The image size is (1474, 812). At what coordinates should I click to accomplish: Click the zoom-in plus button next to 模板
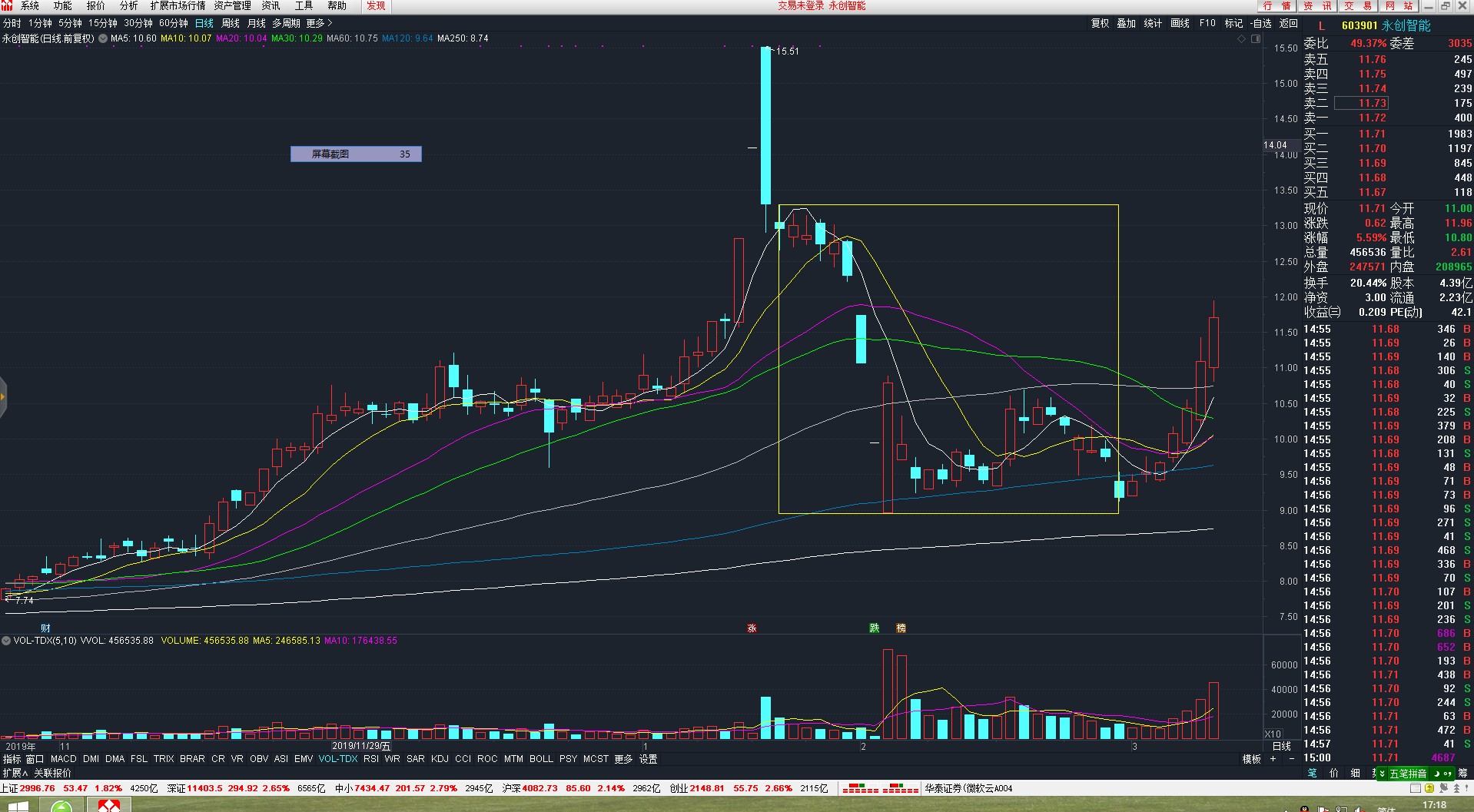1273,759
